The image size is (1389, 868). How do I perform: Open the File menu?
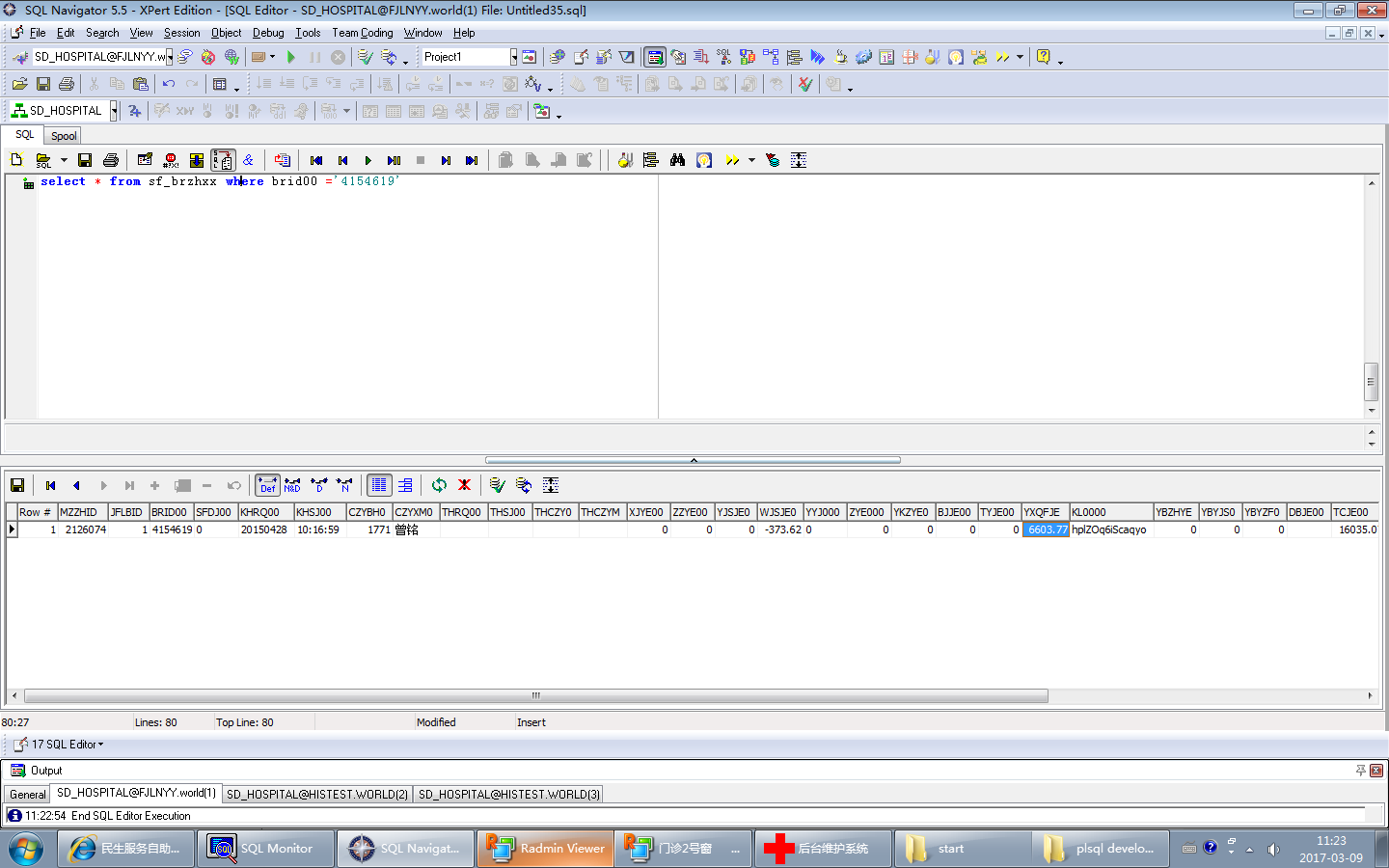(x=38, y=33)
